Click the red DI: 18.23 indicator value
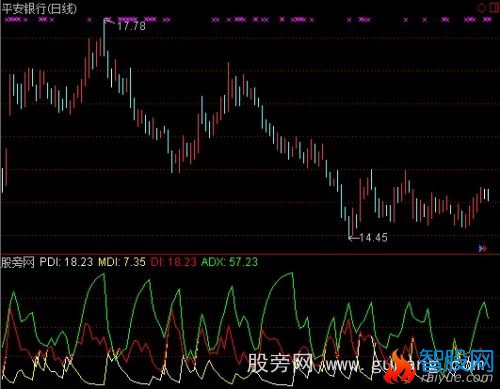Screen dimensions: 500x389 (174, 262)
